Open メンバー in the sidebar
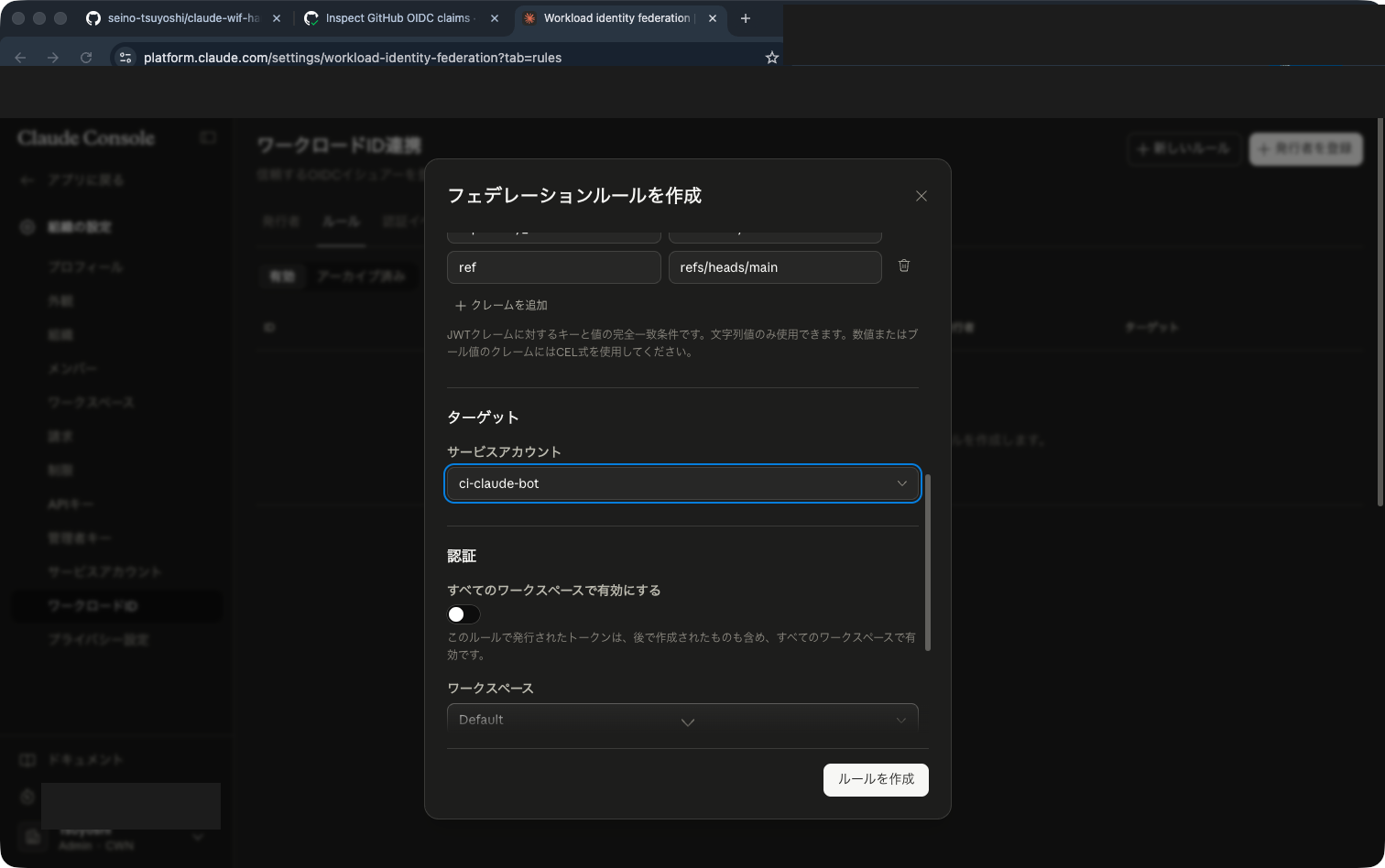The height and width of the screenshot is (868, 1385). (72, 368)
